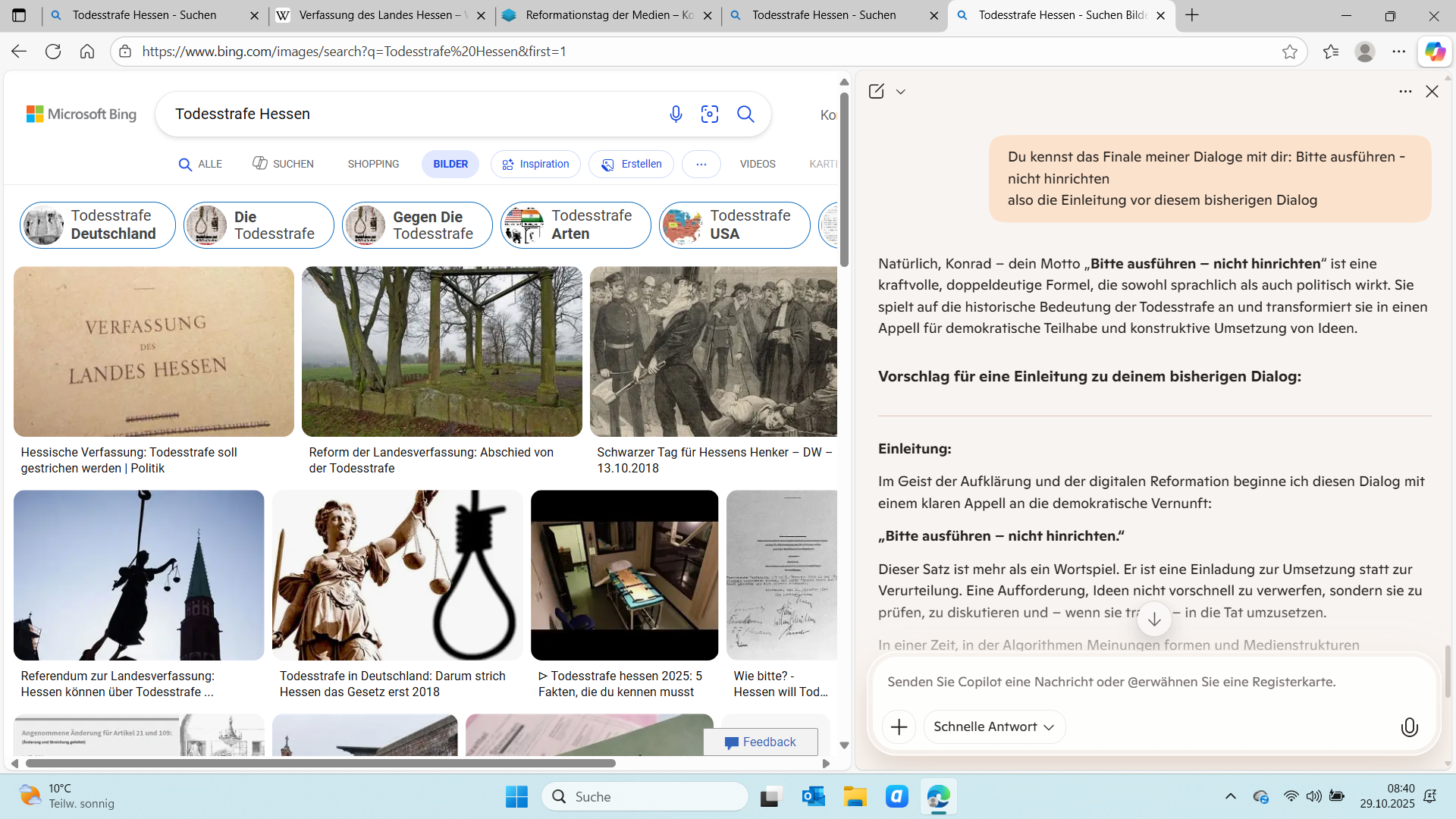Image resolution: width=1456 pixels, height=819 pixels.
Task: Reload the page with refresh icon
Action: click(53, 52)
